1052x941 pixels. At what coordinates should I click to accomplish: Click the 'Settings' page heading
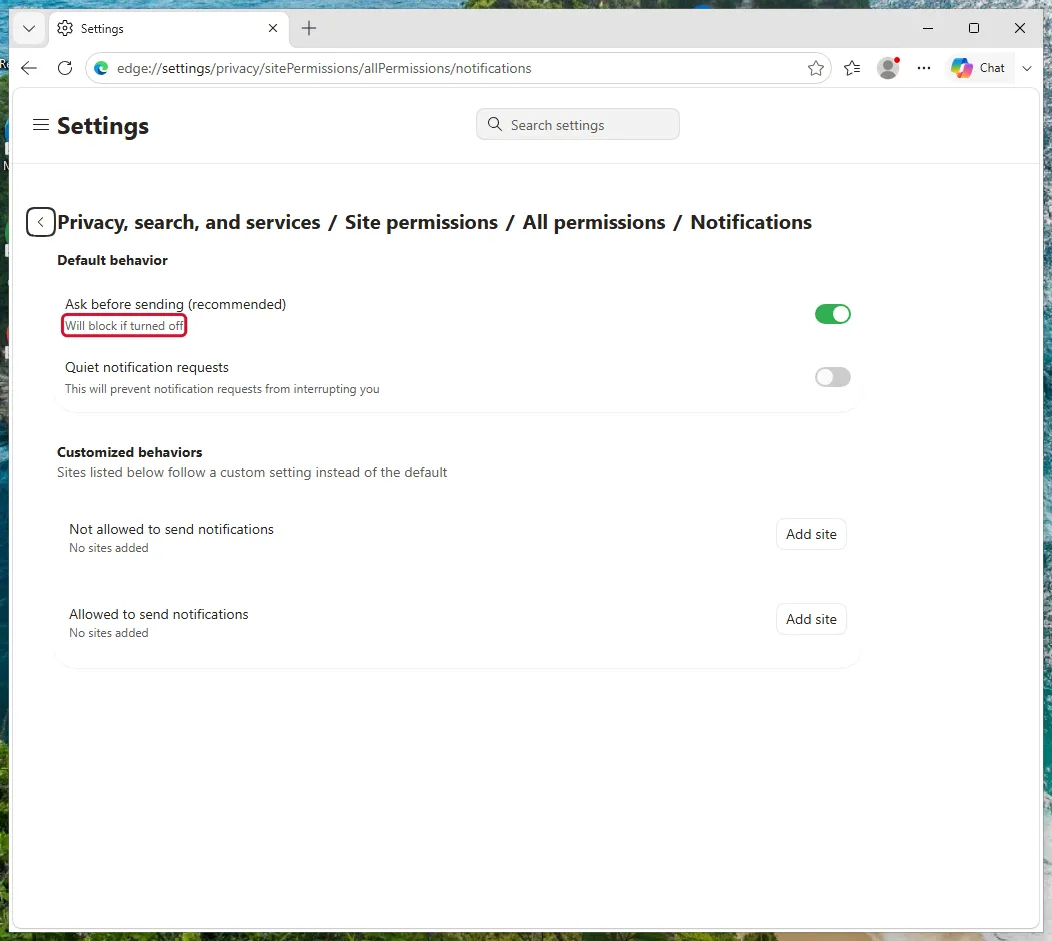(x=103, y=125)
